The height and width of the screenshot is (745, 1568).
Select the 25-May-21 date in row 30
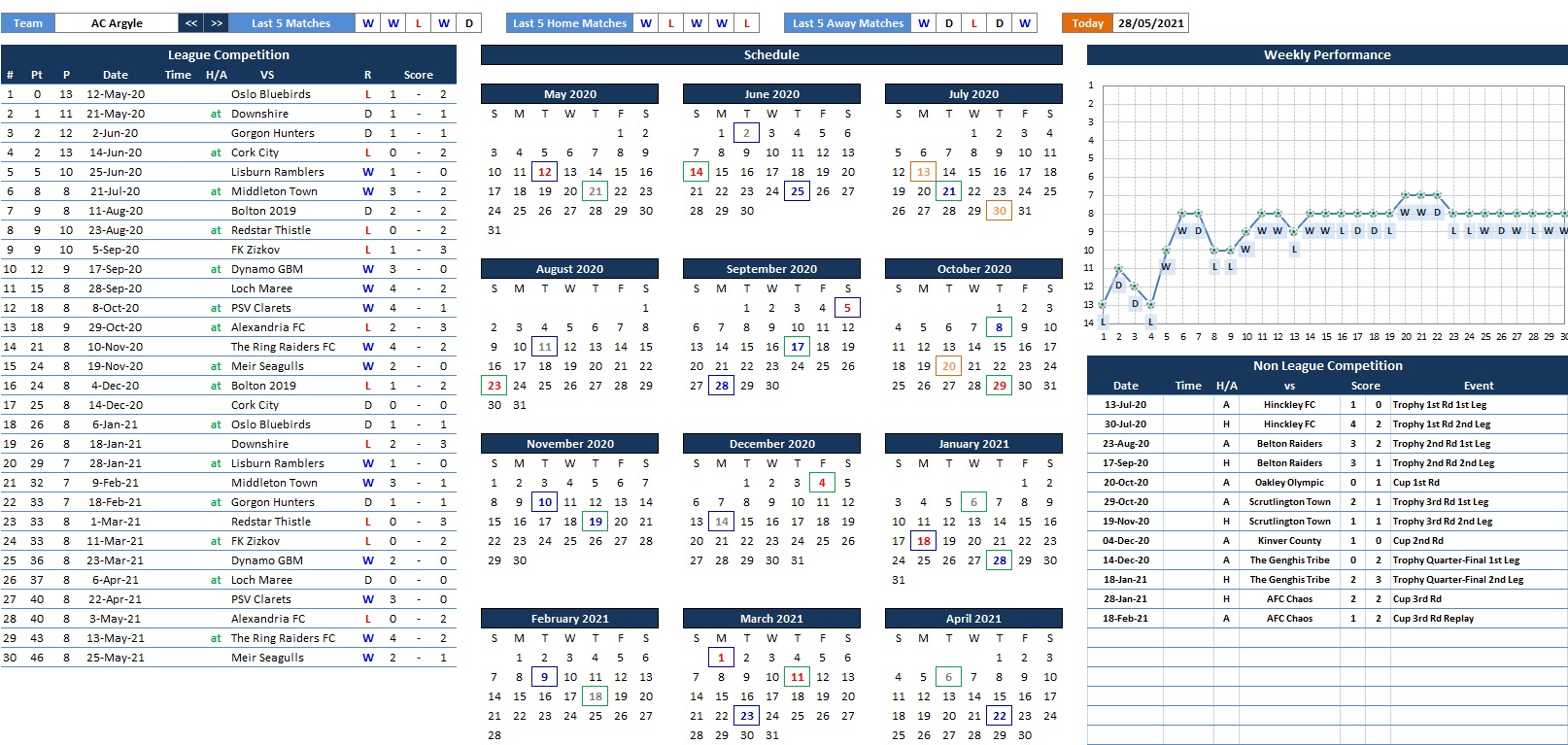click(x=116, y=658)
